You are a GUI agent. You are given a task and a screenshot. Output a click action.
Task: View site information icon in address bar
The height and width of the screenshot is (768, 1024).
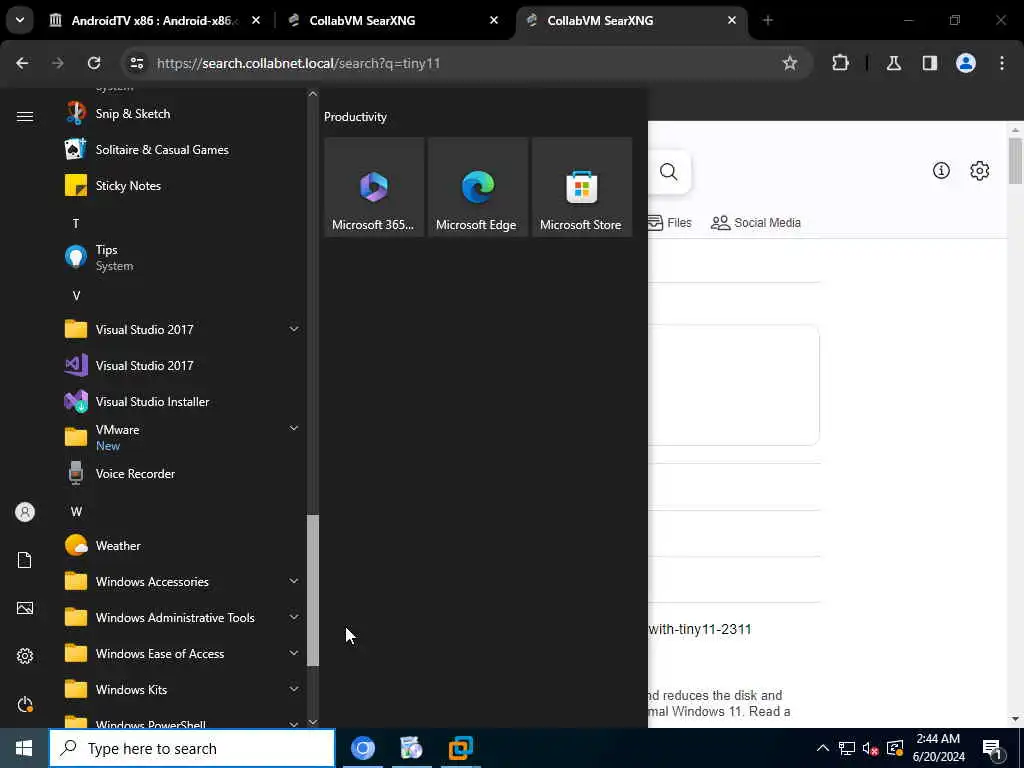pos(136,63)
